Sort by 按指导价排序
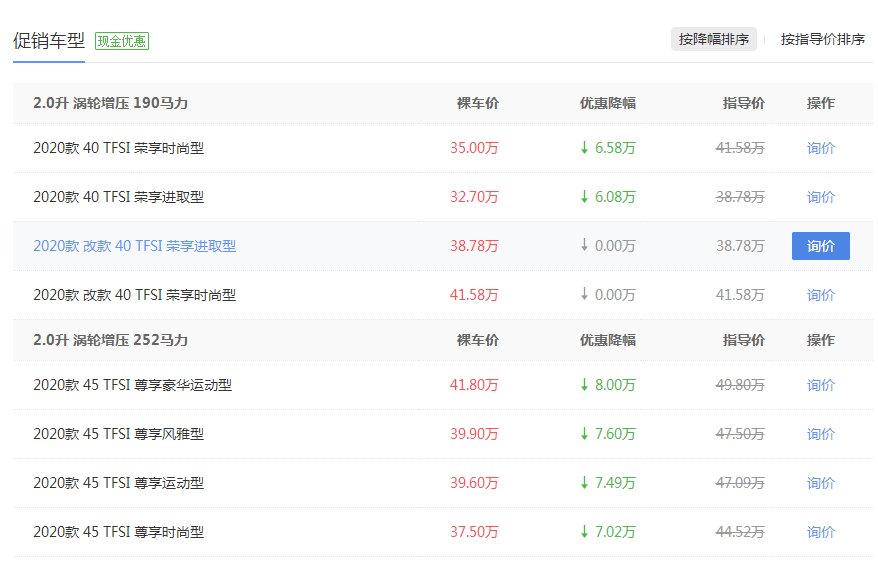The height and width of the screenshot is (565, 878). [822, 40]
